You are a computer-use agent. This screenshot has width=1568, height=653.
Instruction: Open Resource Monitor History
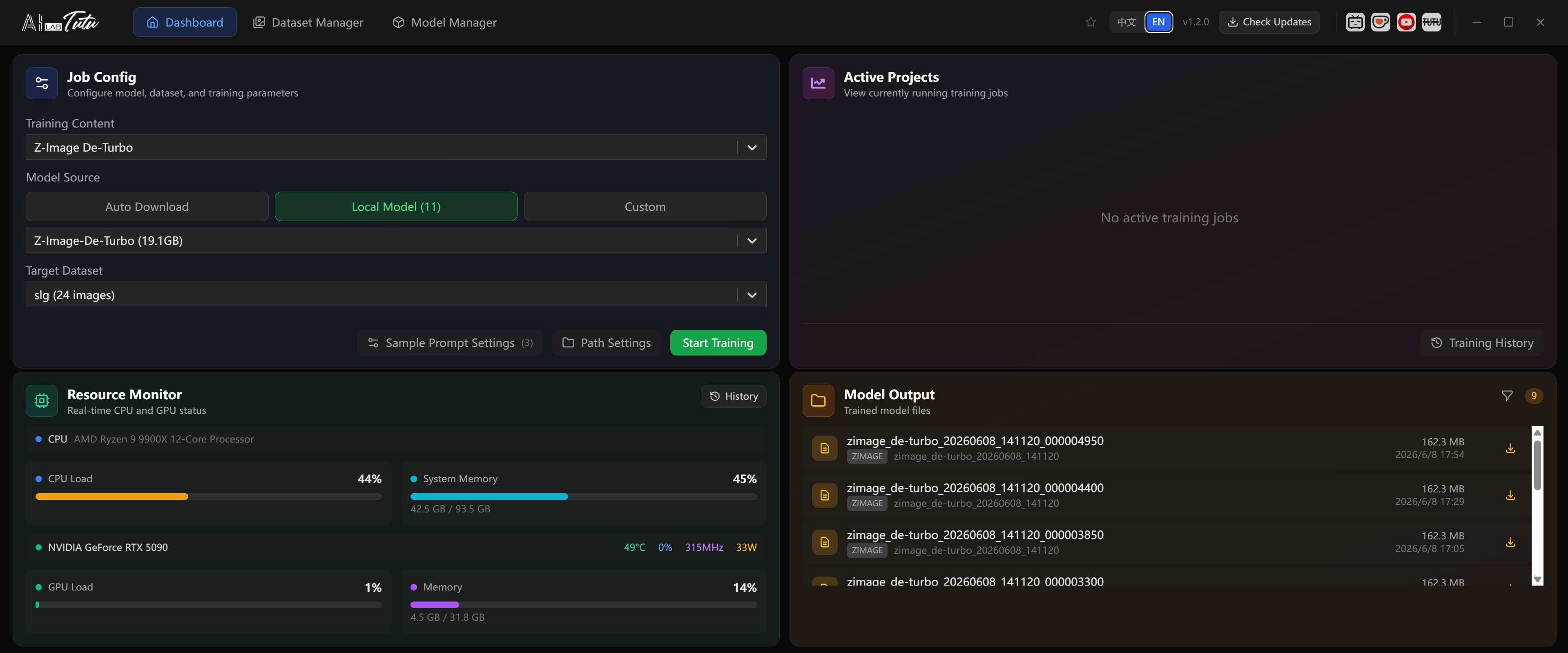[x=734, y=396]
